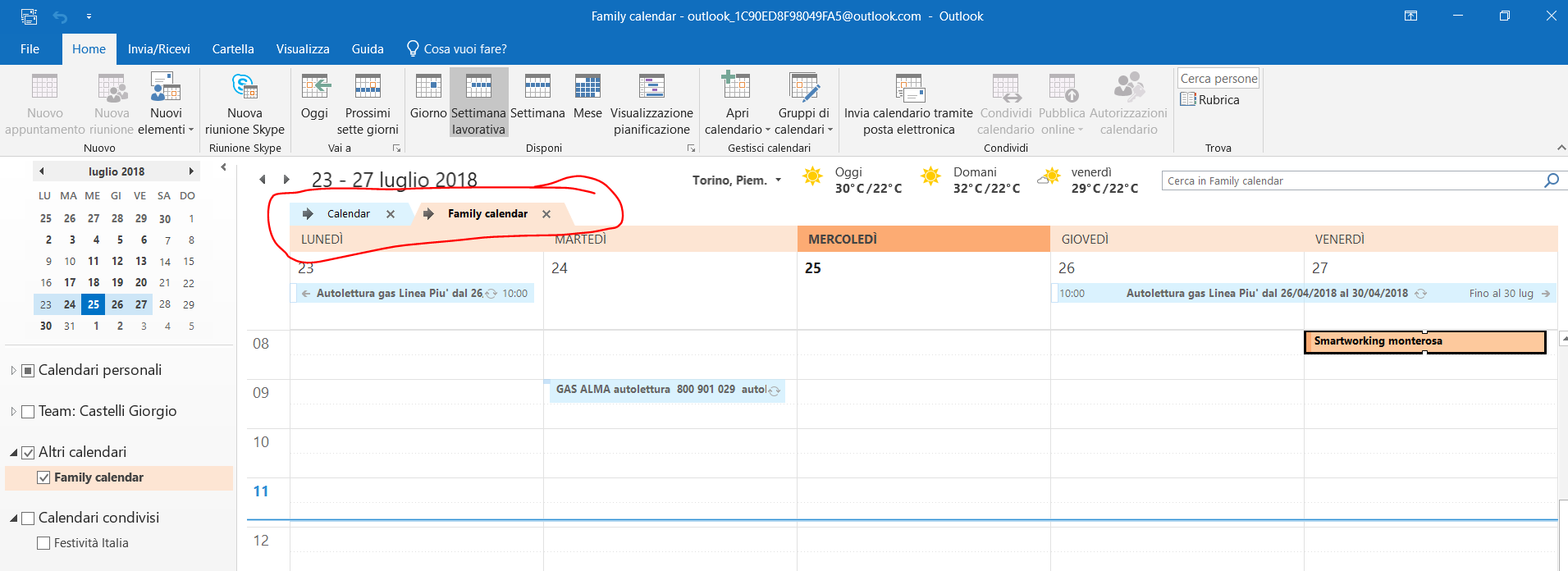Open the Smartworking monterosa orange event

[x=1424, y=341]
